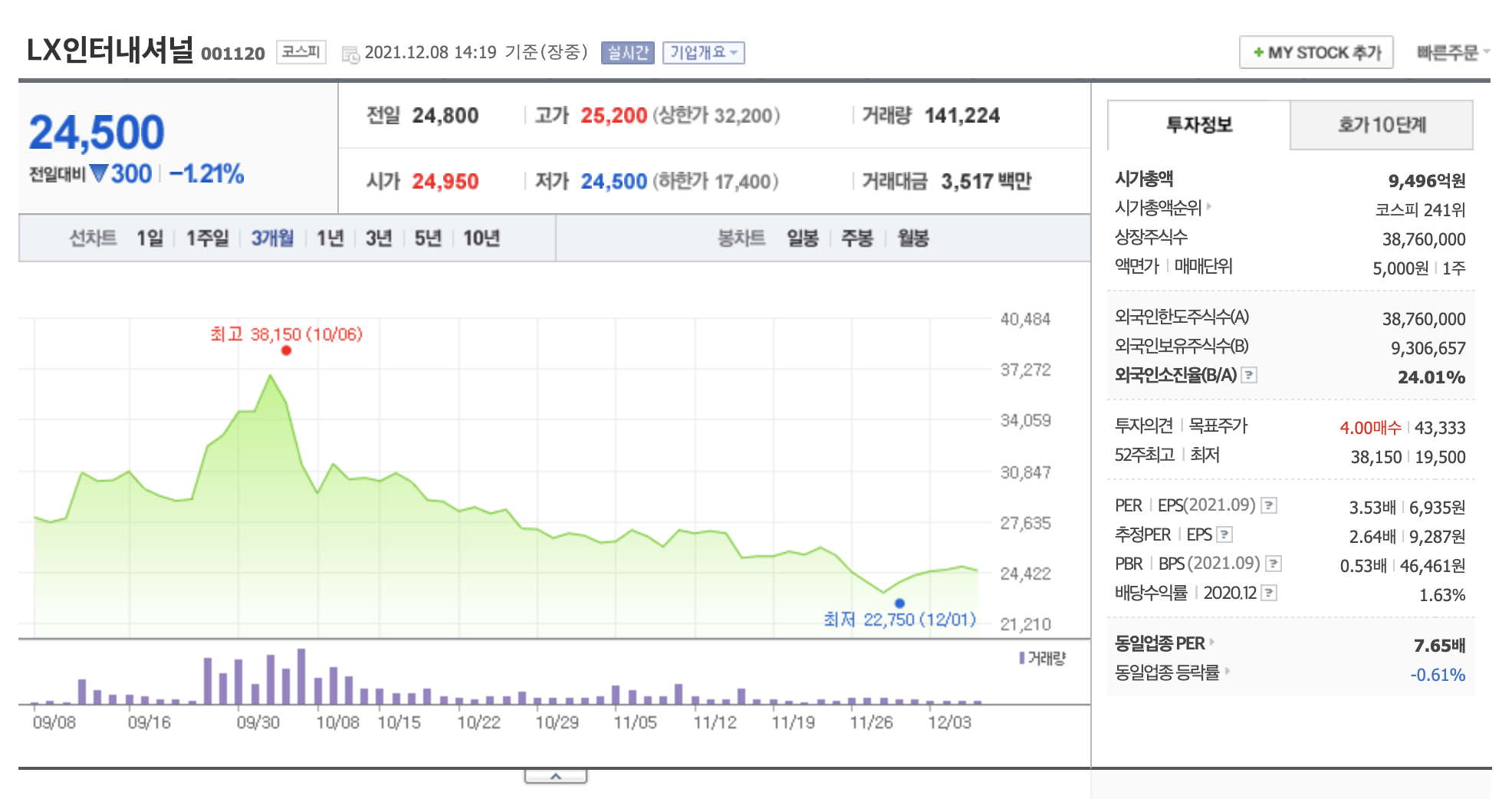
Task: Select the 10년 line chart period
Action: [x=482, y=238]
